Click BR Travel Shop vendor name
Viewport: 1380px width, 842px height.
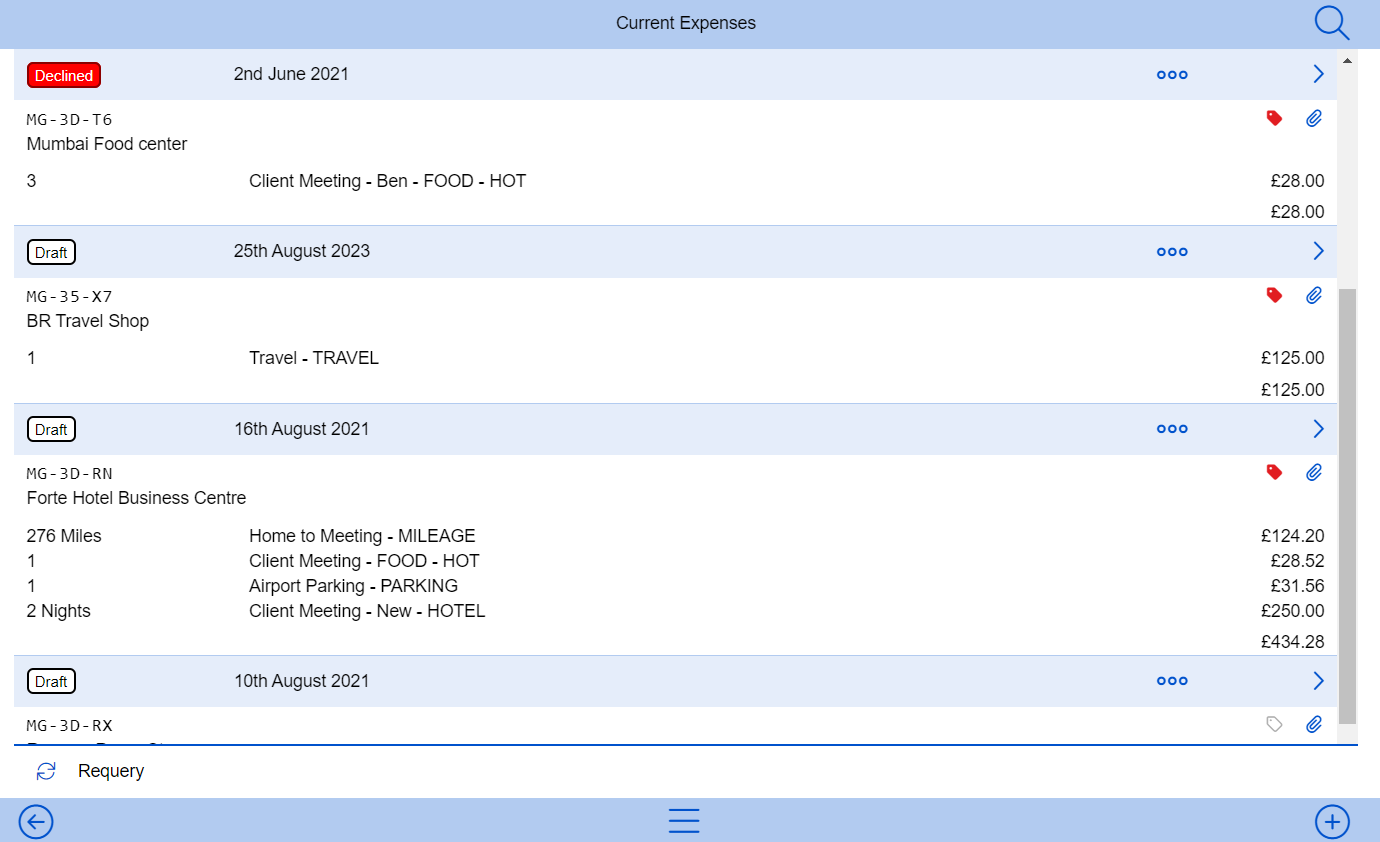coord(88,321)
